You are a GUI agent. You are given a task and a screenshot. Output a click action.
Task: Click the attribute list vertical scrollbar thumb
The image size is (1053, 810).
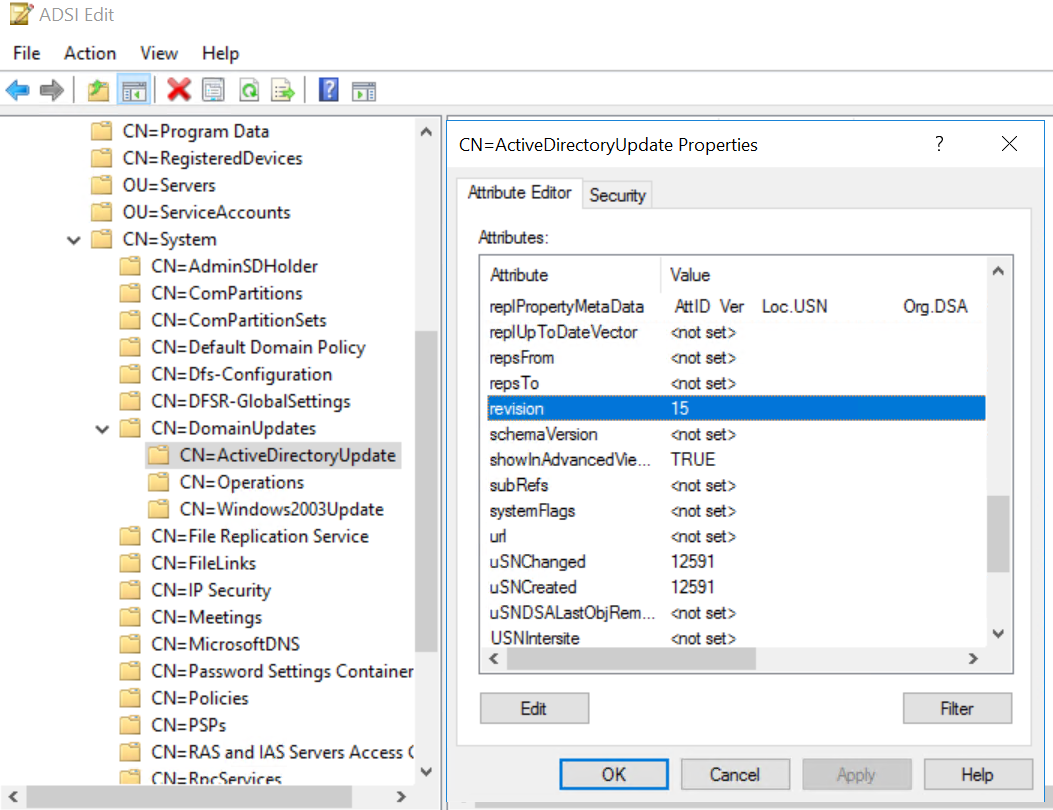996,534
